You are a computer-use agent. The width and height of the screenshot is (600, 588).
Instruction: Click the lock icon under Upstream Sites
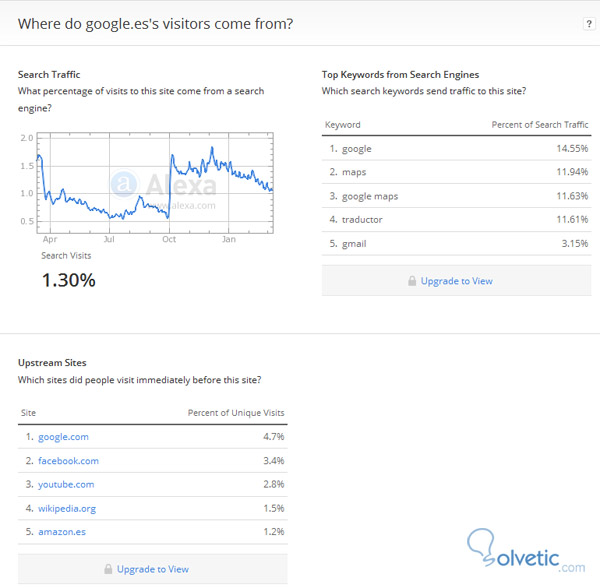(x=108, y=569)
